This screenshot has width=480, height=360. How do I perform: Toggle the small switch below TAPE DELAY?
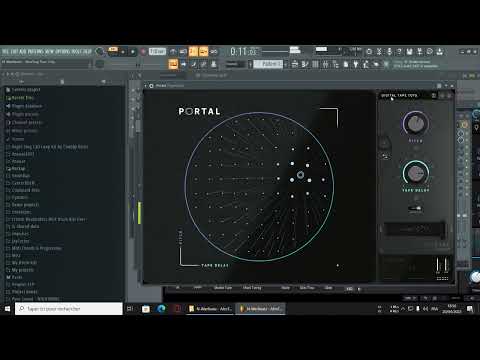(x=415, y=209)
